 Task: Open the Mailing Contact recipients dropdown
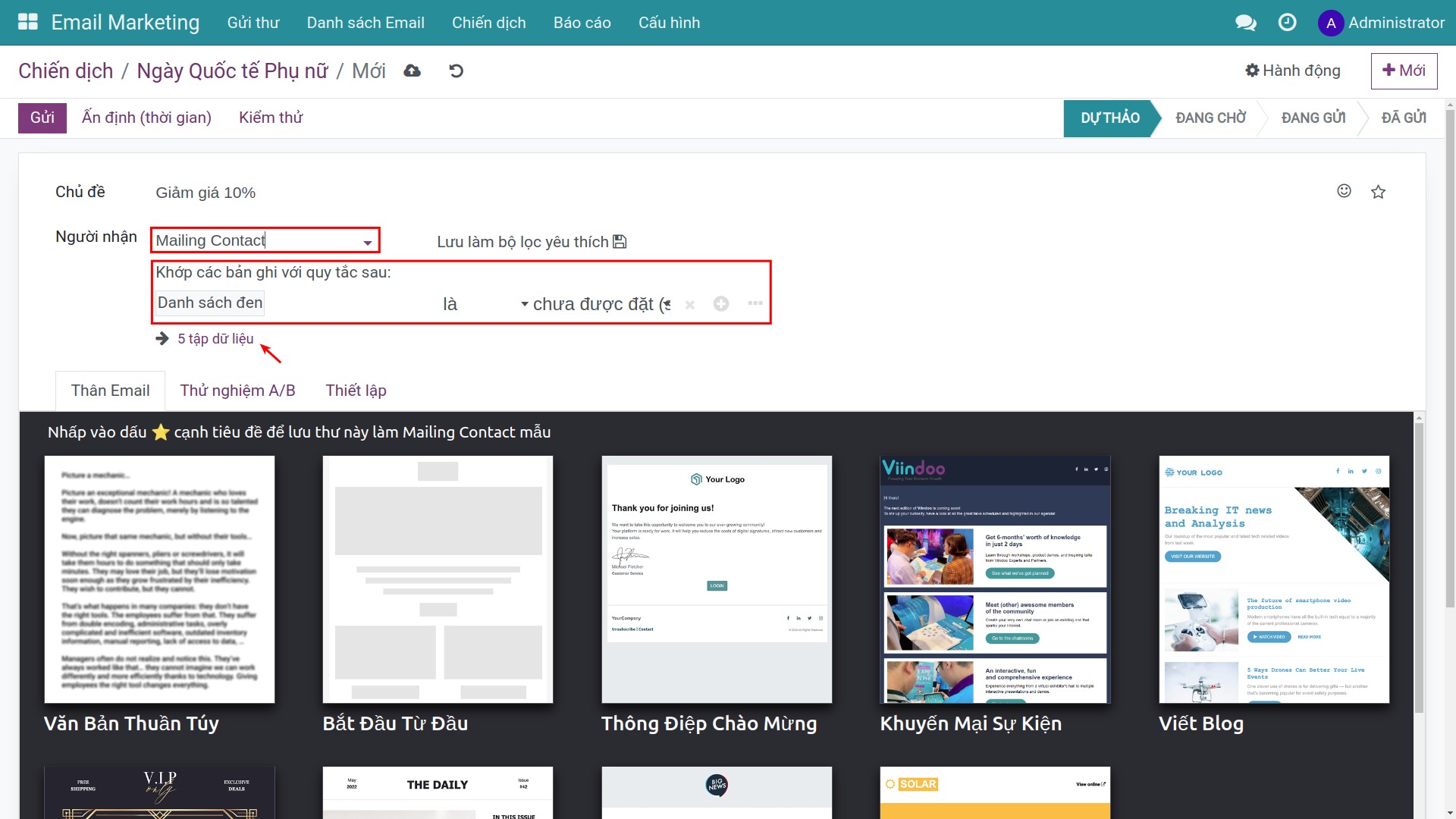click(x=367, y=240)
